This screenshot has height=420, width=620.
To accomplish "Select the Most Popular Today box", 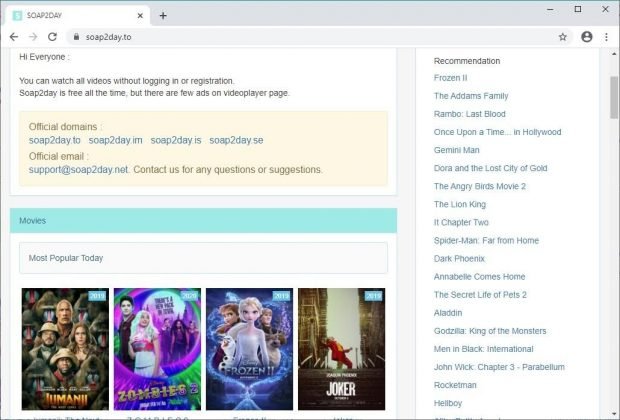I will coord(203,258).
